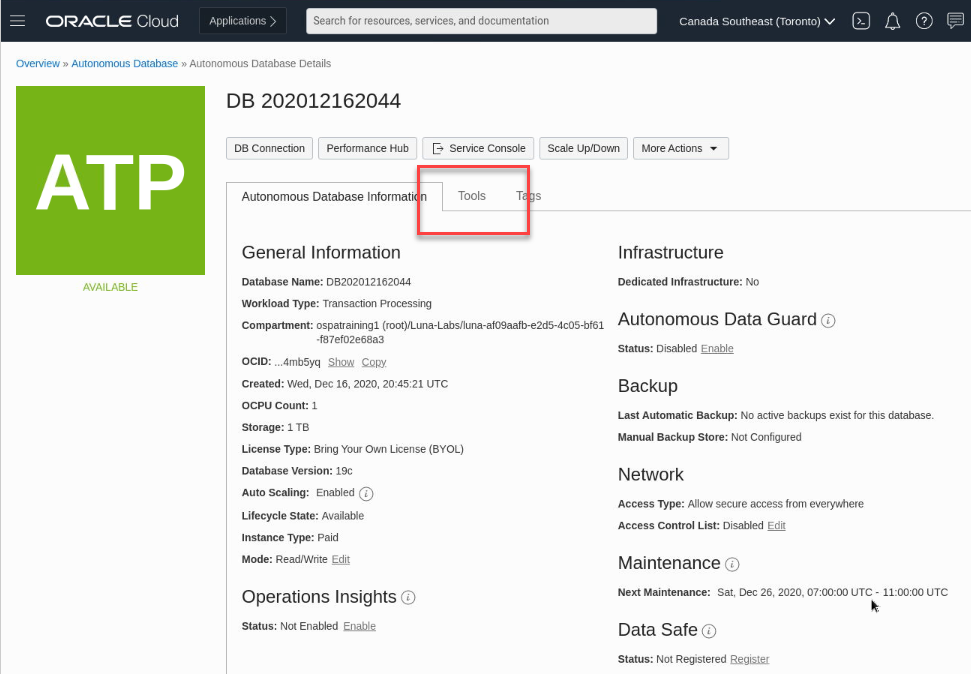This screenshot has height=674, width=971.
Task: Open the Canada Southeast (Toronto) region selector
Action: click(757, 21)
